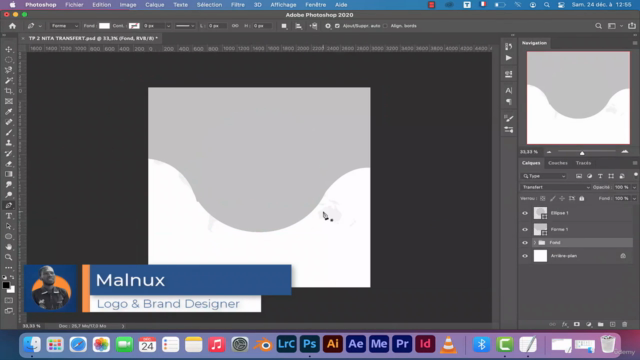Switch to the Couches tab

click(x=558, y=163)
